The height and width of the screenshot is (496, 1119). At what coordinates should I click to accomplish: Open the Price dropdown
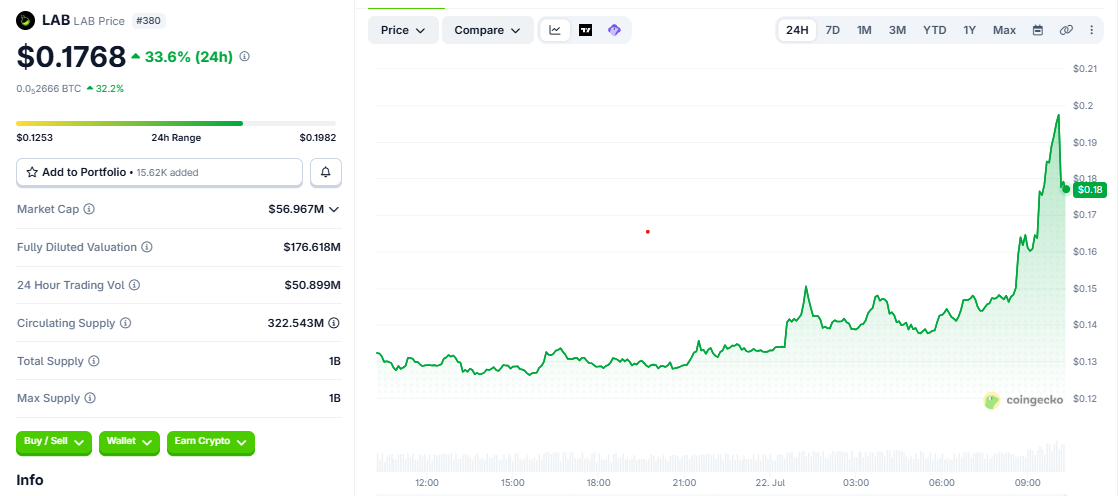point(403,30)
